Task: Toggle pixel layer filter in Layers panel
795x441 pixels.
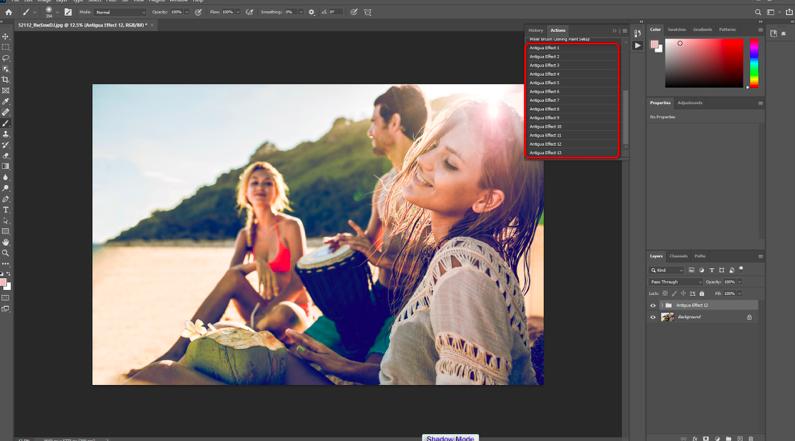Action: click(691, 270)
